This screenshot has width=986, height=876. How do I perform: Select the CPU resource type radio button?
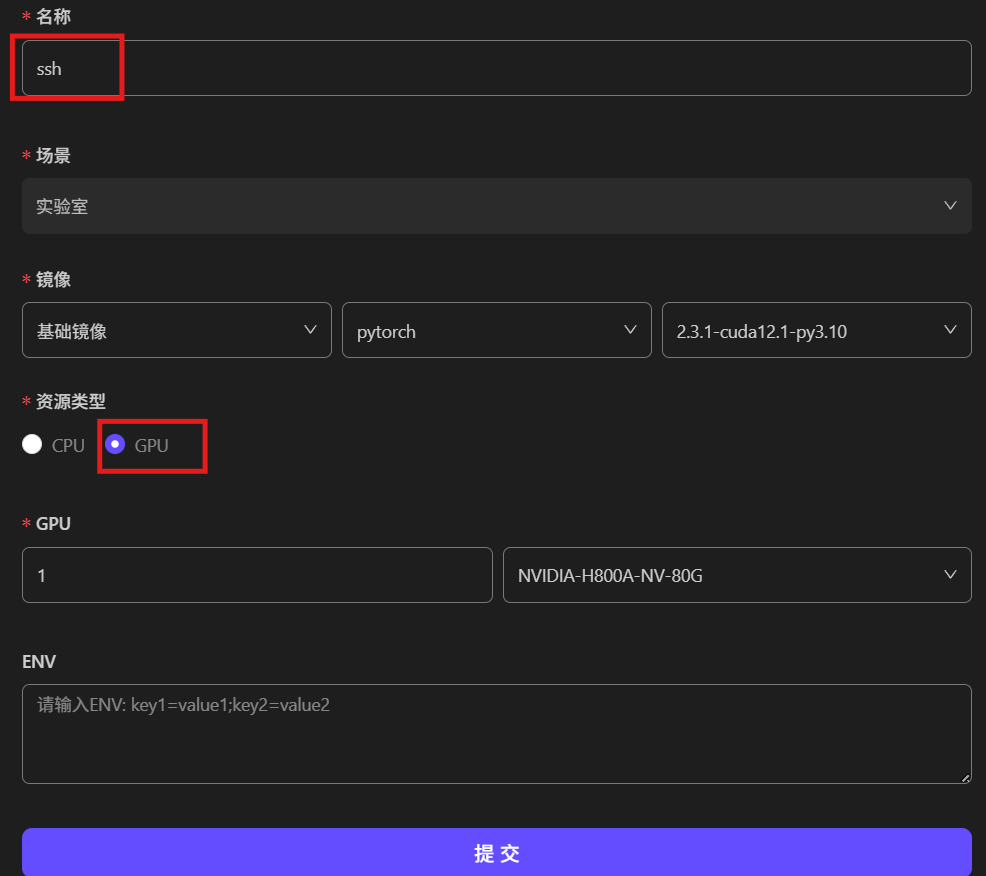(x=32, y=444)
